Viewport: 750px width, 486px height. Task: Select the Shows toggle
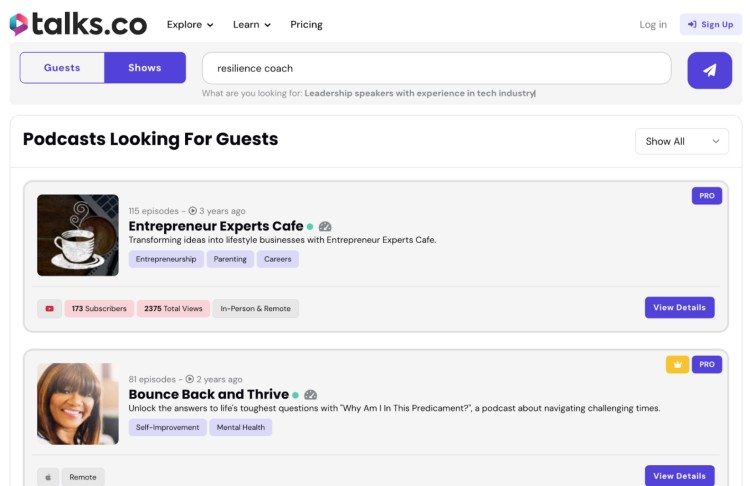(145, 68)
